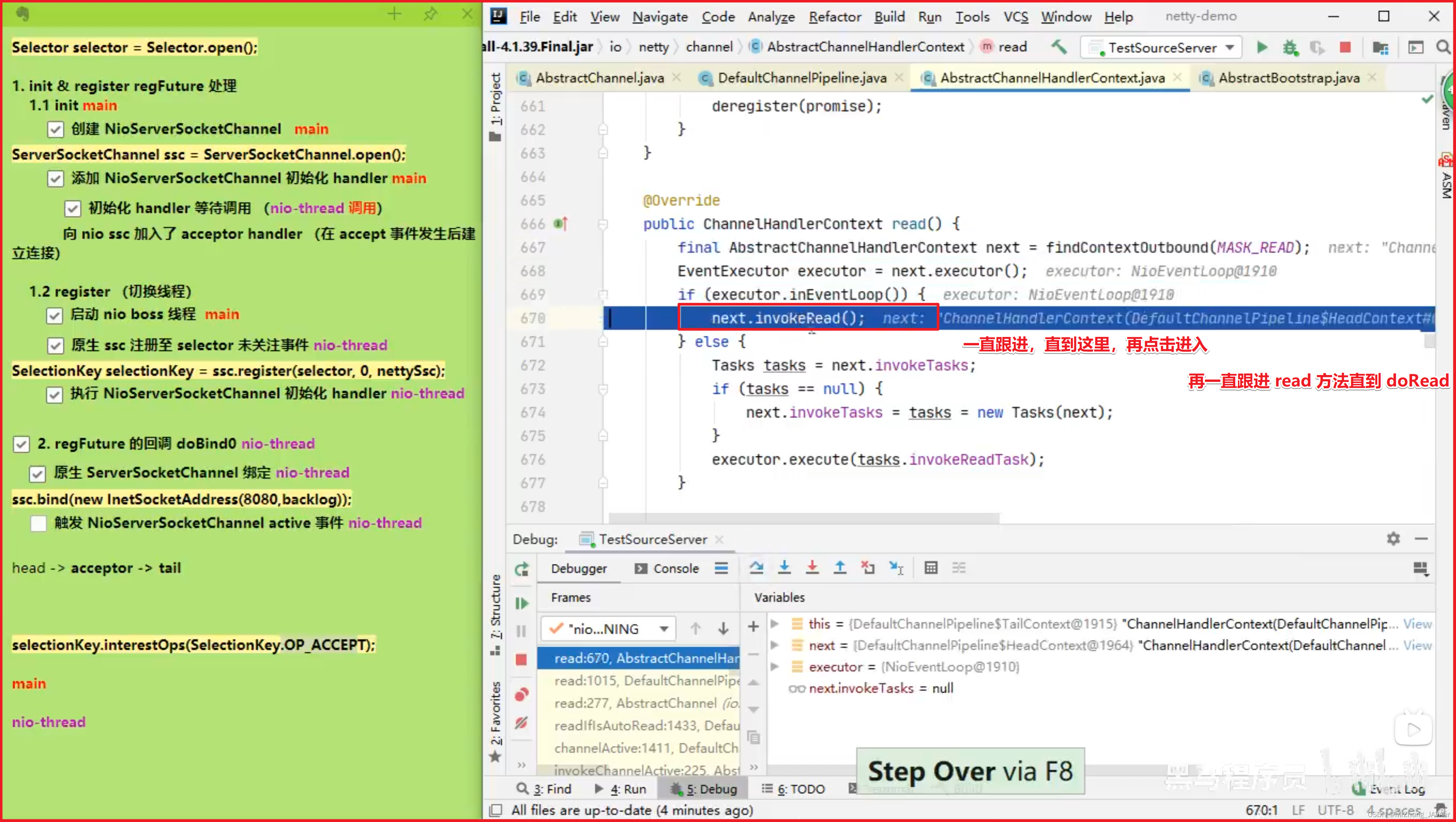Open the 3: Find tool window
This screenshot has height=822, width=1456.
pos(544,788)
